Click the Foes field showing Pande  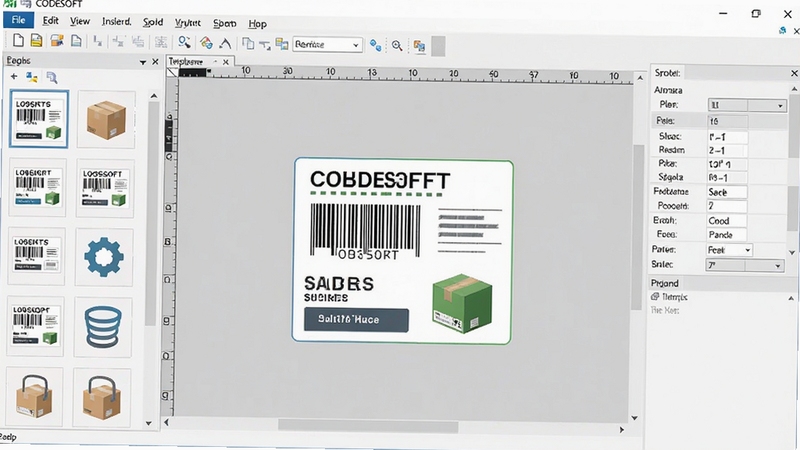(727, 235)
